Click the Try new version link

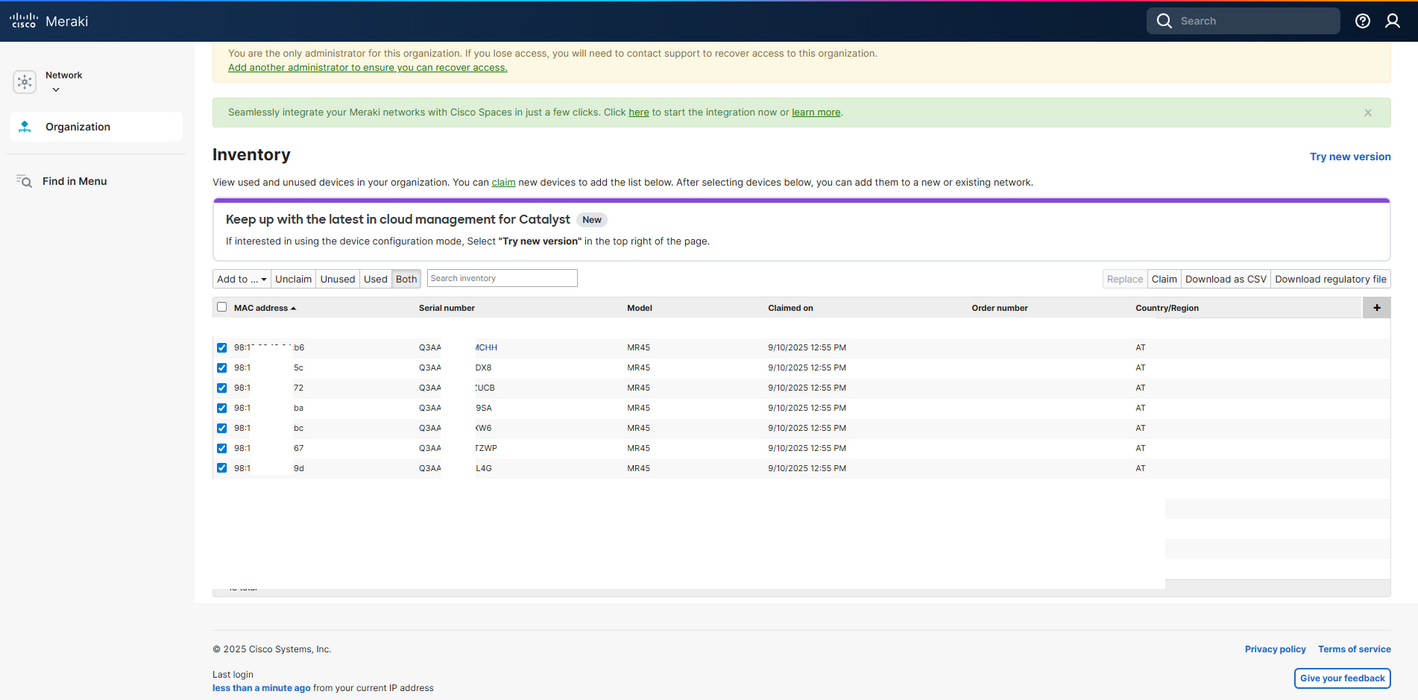coord(1349,156)
